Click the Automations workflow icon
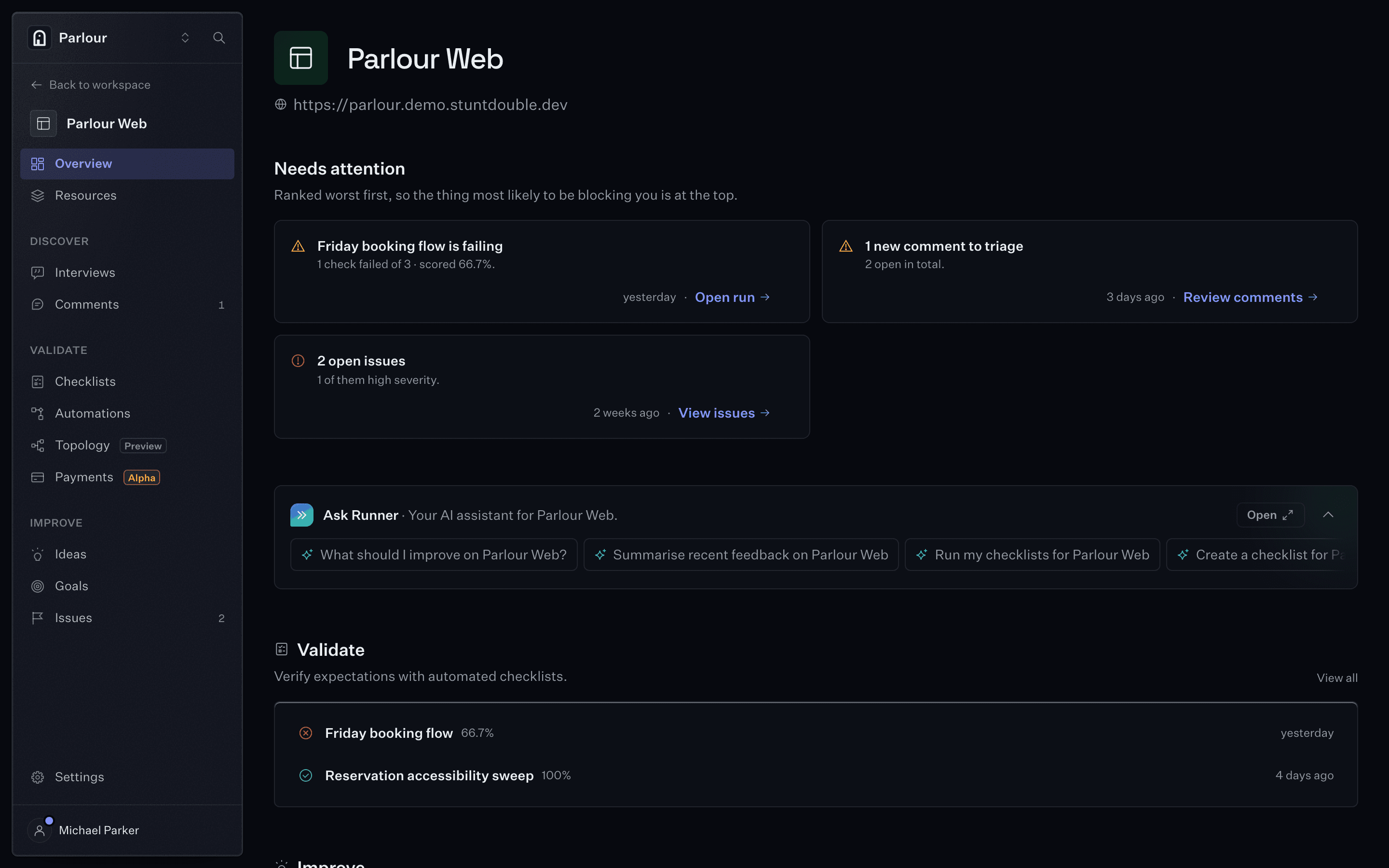 (38, 413)
